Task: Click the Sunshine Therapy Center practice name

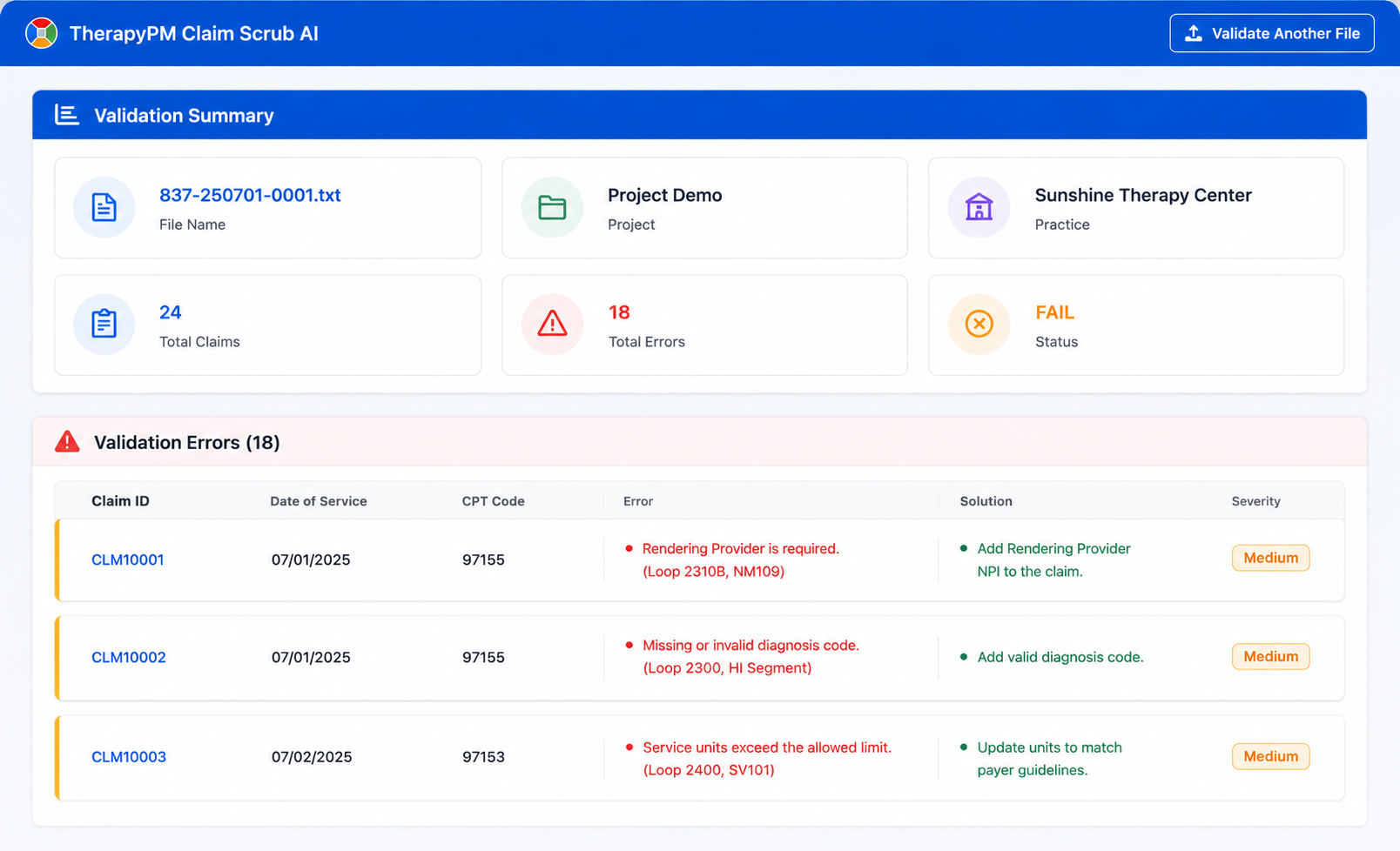Action: (x=1143, y=195)
